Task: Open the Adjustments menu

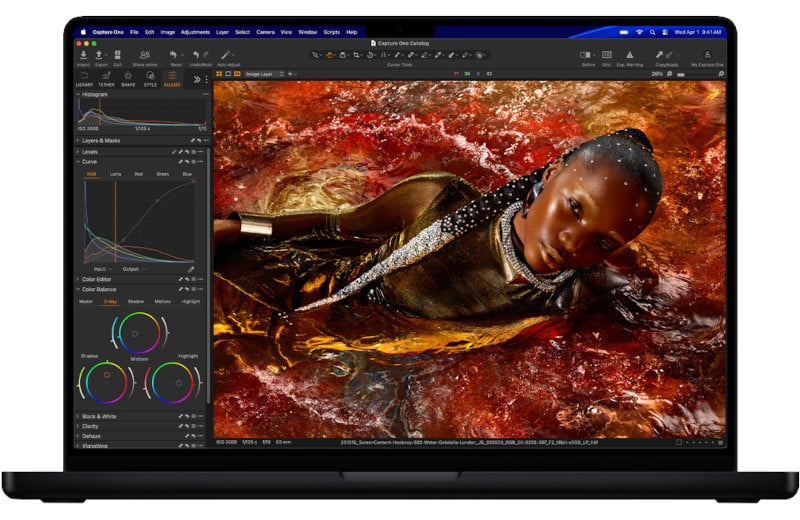Action: (x=195, y=32)
